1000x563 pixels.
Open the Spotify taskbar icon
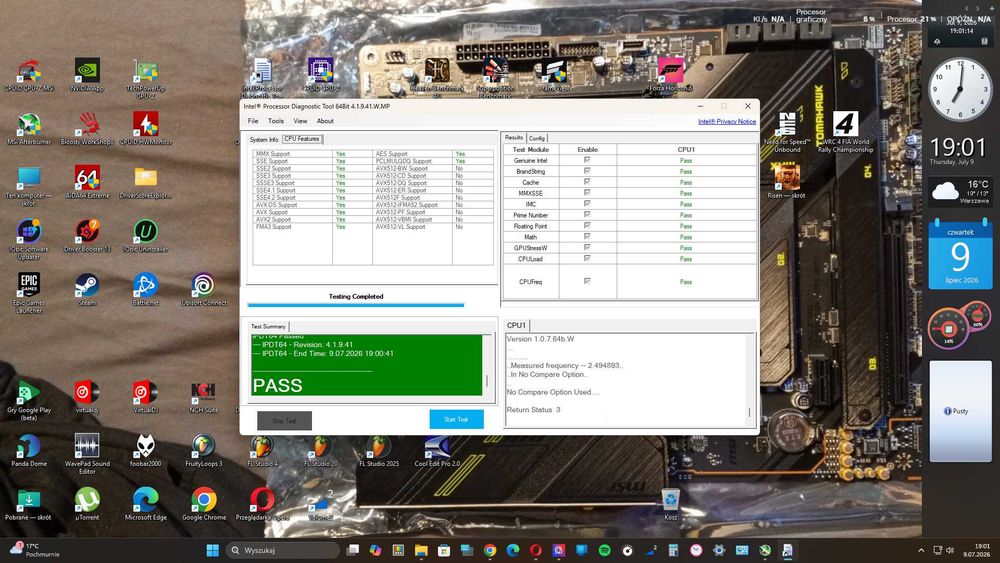point(605,550)
